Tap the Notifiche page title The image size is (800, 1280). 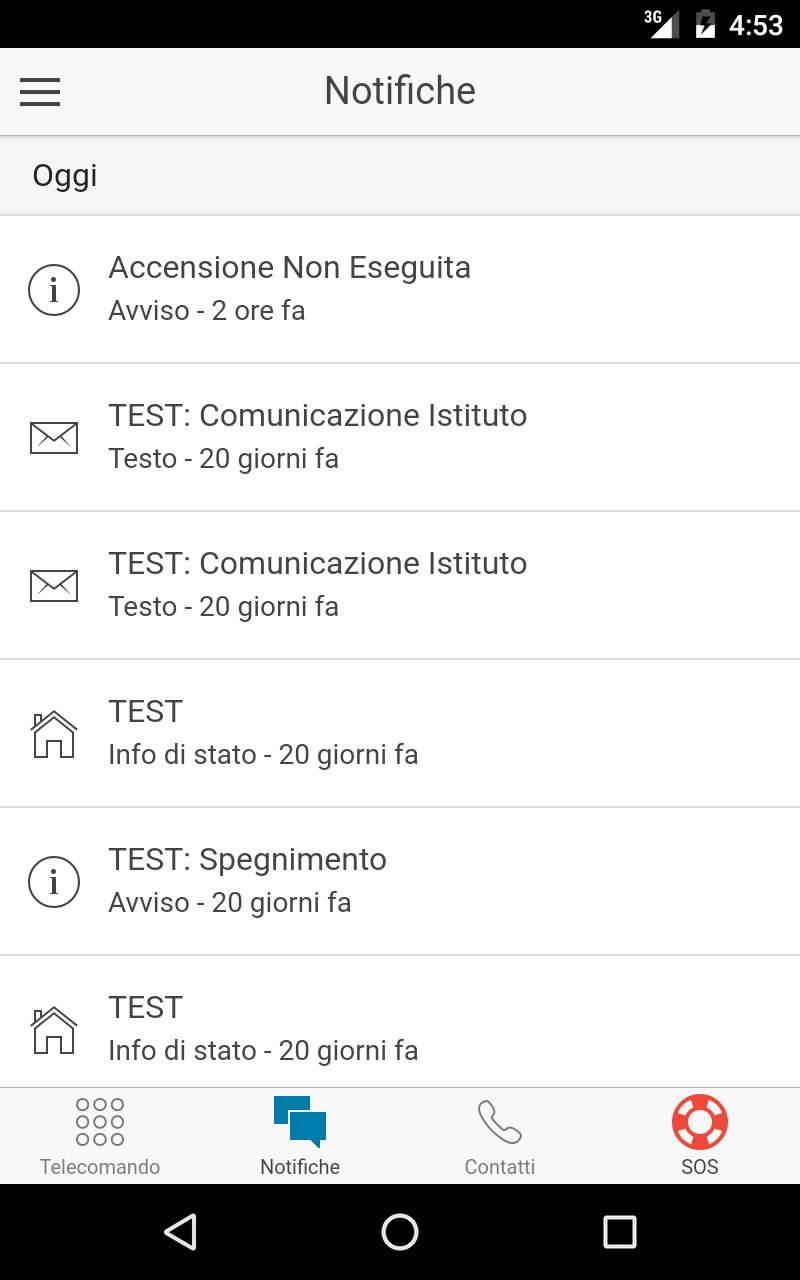tap(400, 91)
